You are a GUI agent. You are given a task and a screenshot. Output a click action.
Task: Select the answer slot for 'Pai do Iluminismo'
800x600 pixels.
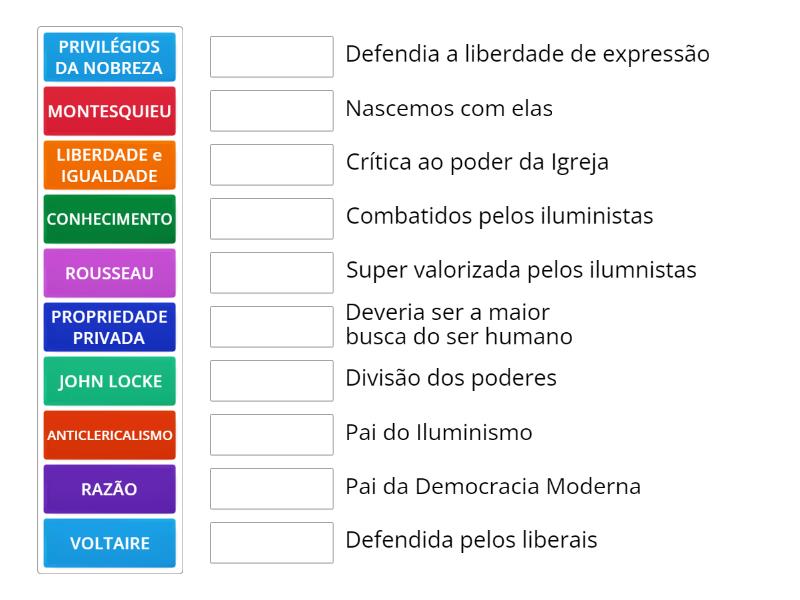point(272,435)
